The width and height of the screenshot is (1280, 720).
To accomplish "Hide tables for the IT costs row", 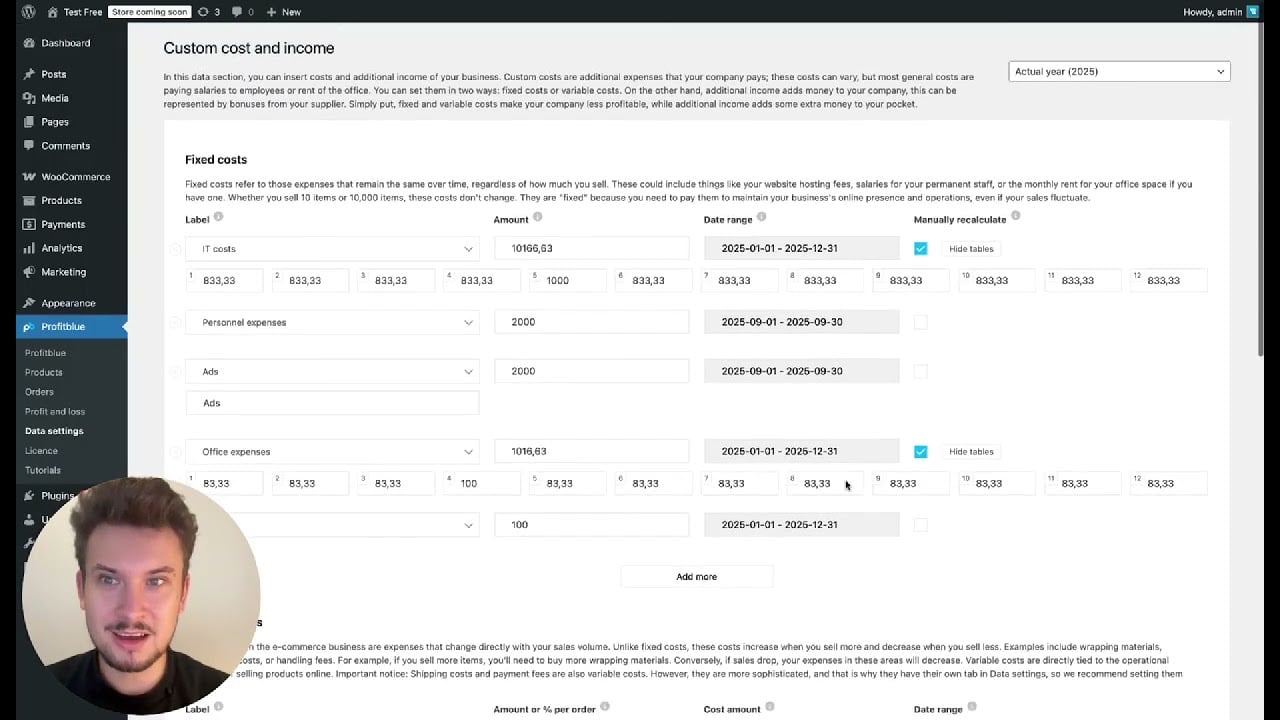I will point(971,248).
